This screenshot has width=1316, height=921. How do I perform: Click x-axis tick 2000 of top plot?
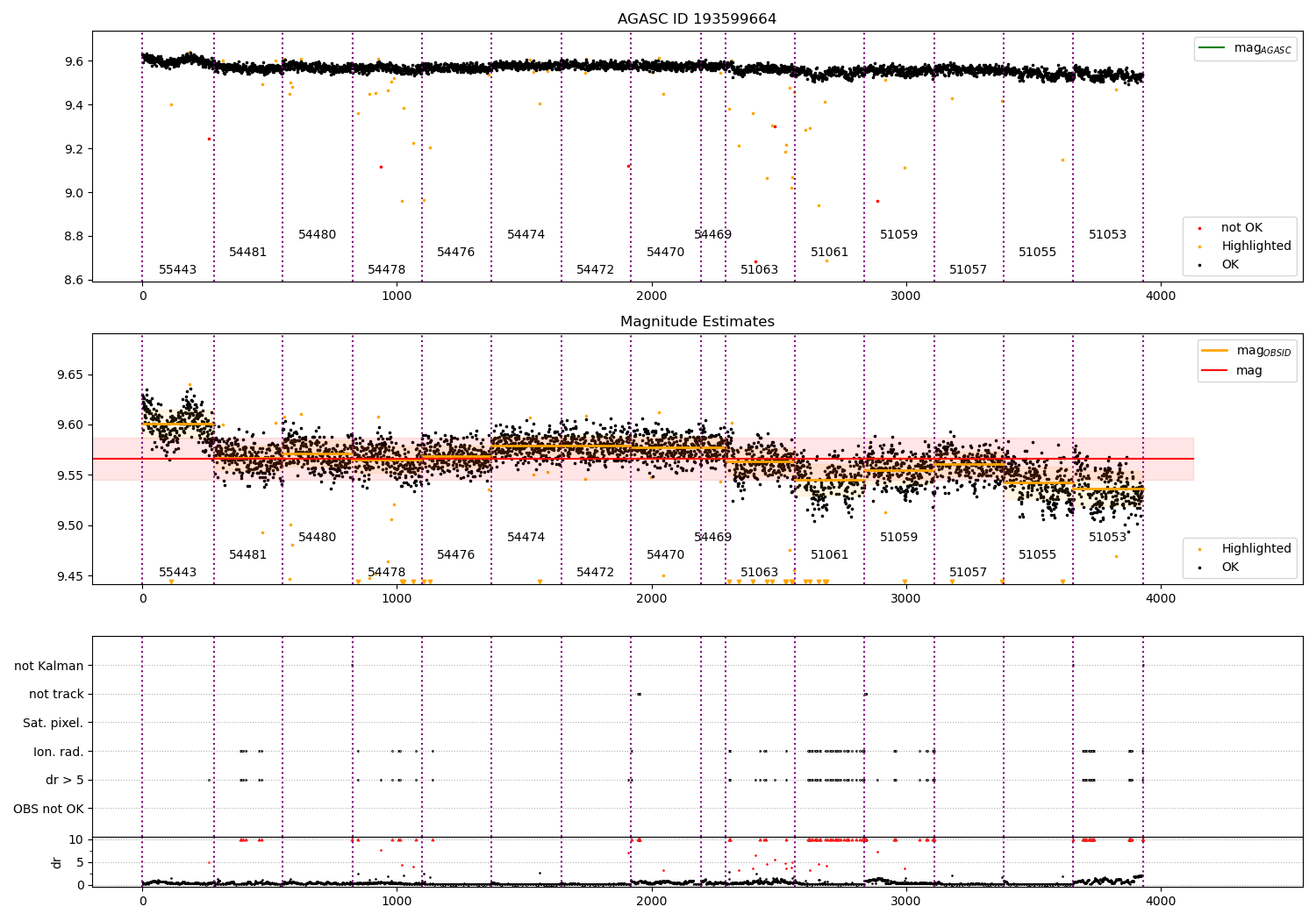pos(651,296)
